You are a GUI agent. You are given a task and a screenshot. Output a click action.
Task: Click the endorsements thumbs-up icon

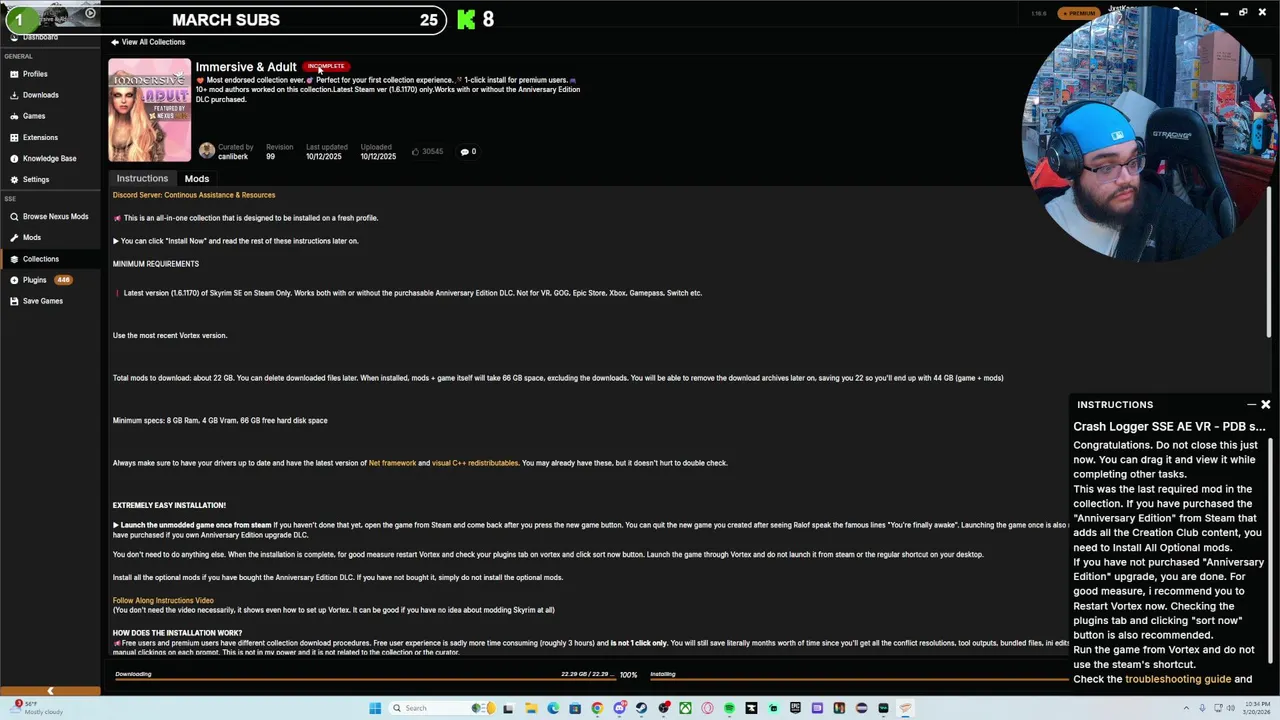click(x=415, y=152)
